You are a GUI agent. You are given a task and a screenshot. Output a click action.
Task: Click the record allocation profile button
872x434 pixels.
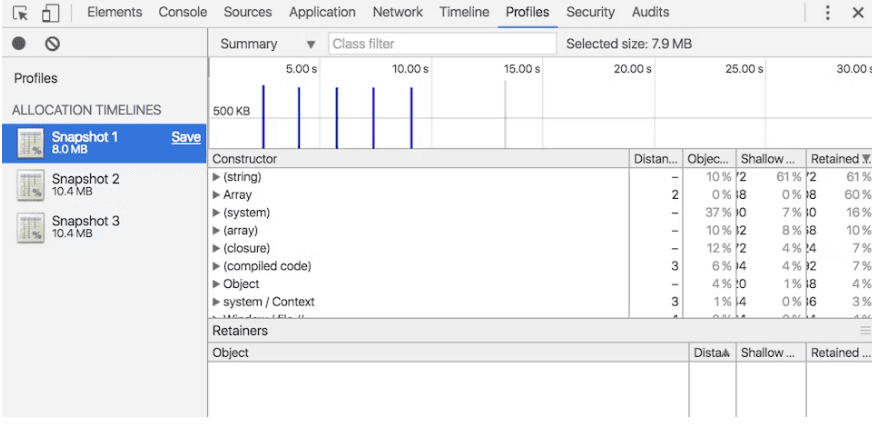point(19,44)
